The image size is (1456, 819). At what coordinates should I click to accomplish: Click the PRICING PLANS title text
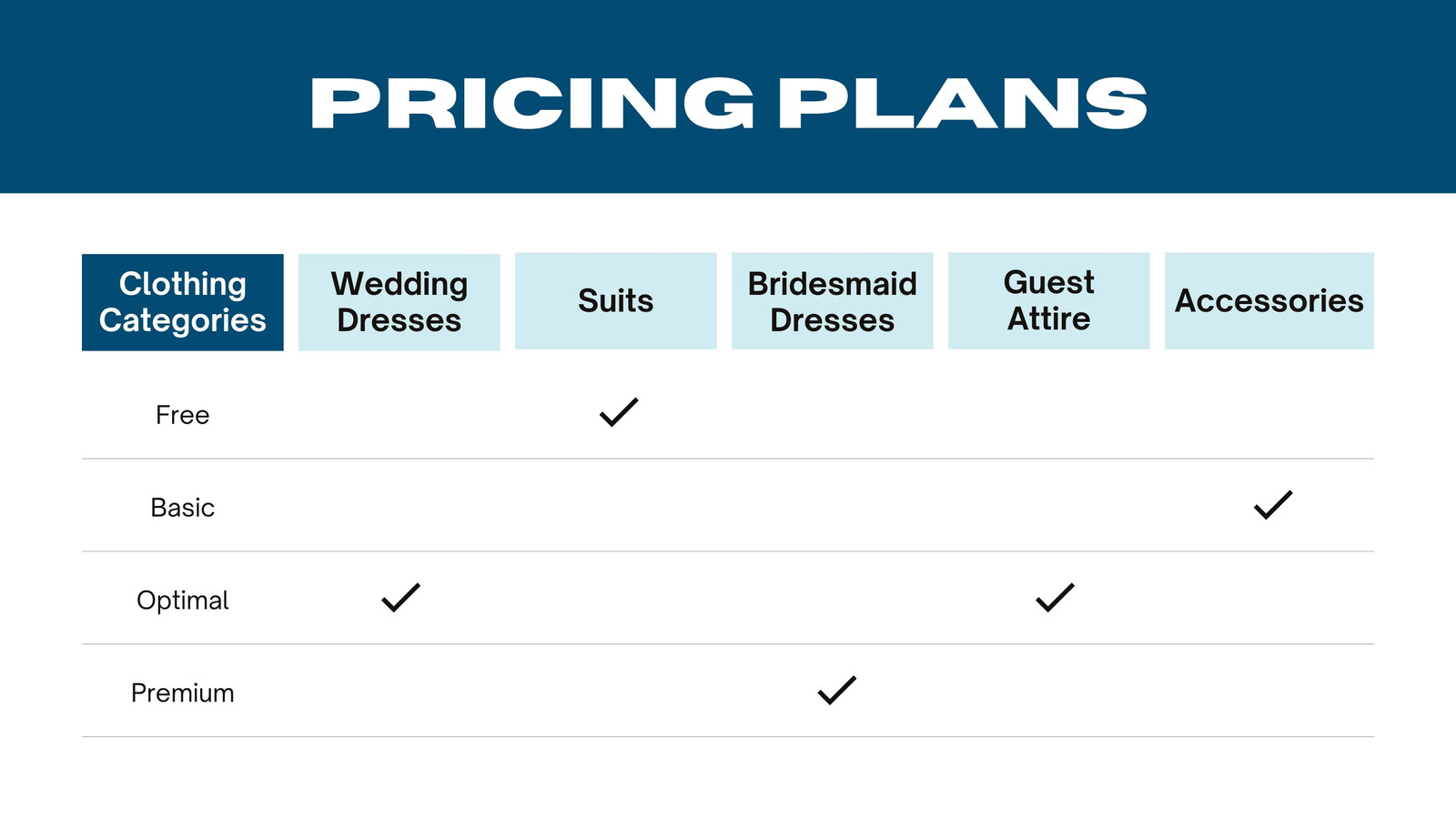tap(728, 103)
